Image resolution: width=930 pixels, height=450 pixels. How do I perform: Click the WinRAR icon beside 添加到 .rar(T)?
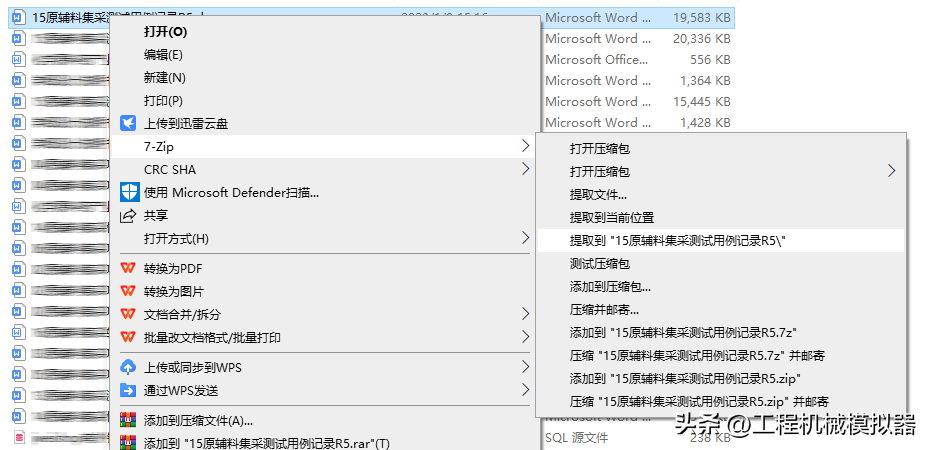click(x=128, y=443)
